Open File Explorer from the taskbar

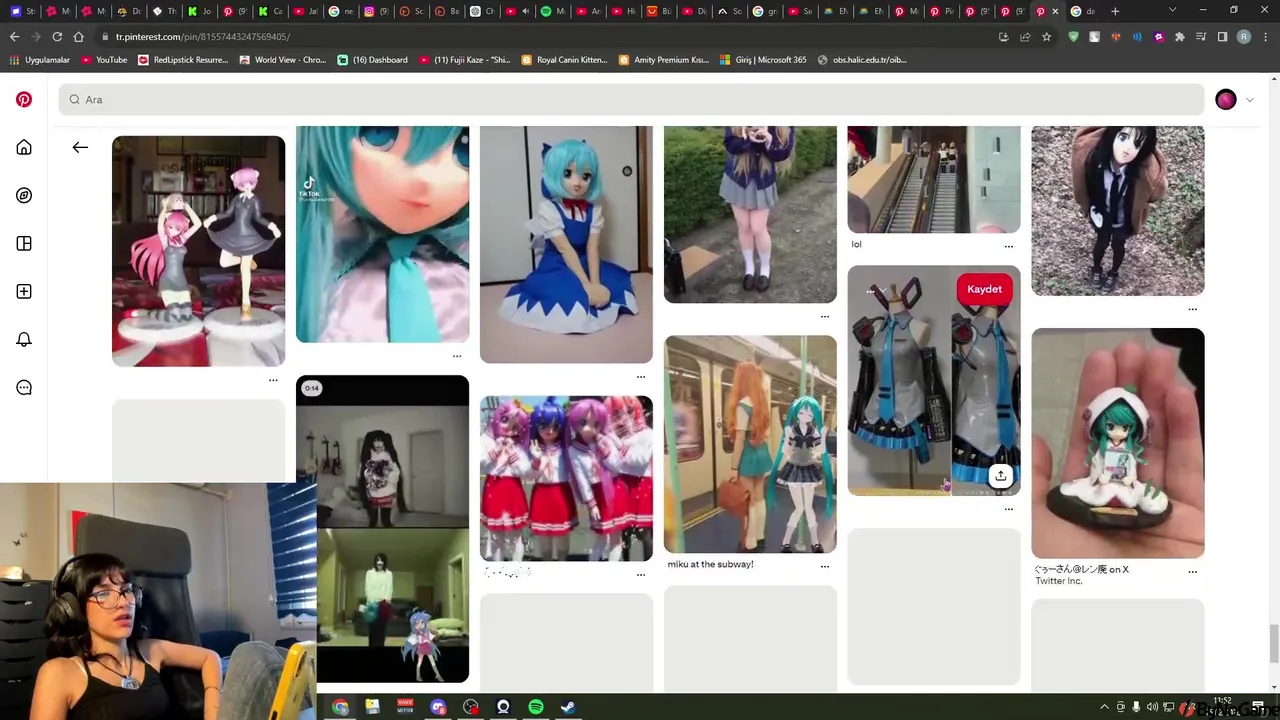tap(372, 707)
